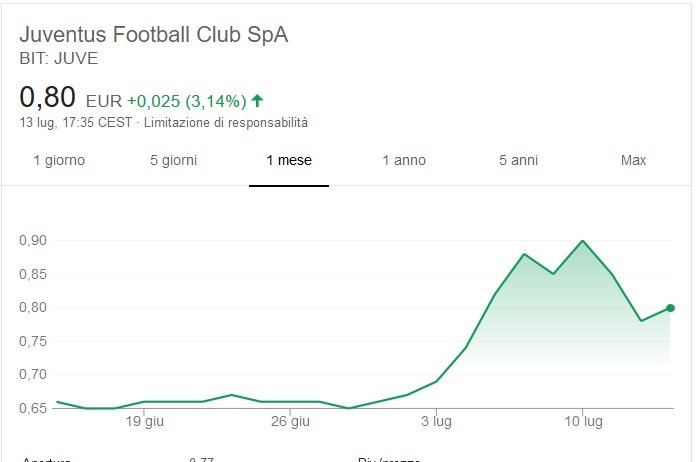Switch to the 5 giorni range

pos(173,161)
